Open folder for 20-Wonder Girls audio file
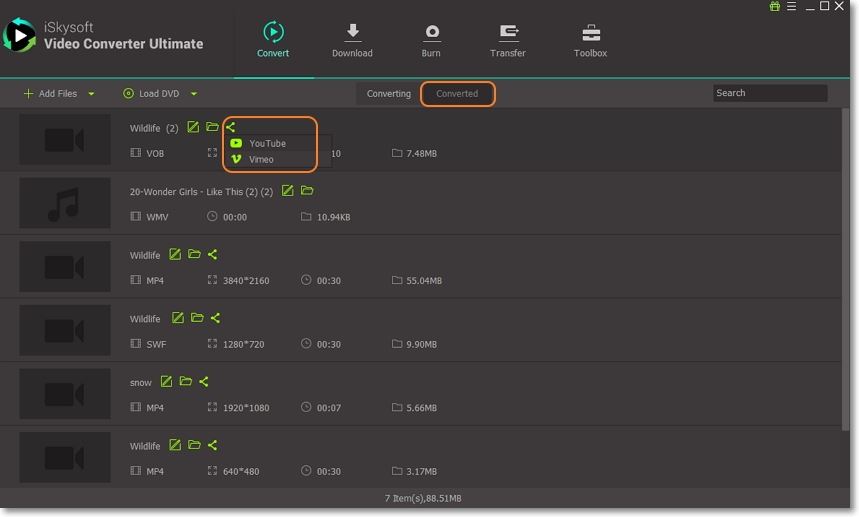Image resolution: width=859 pixels, height=517 pixels. pyautogui.click(x=307, y=191)
